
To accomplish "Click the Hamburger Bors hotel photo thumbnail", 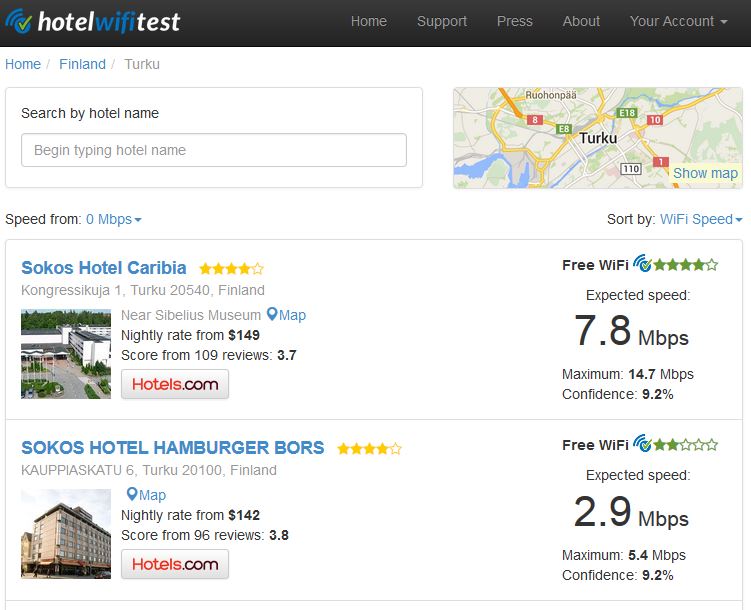I will coord(66,534).
